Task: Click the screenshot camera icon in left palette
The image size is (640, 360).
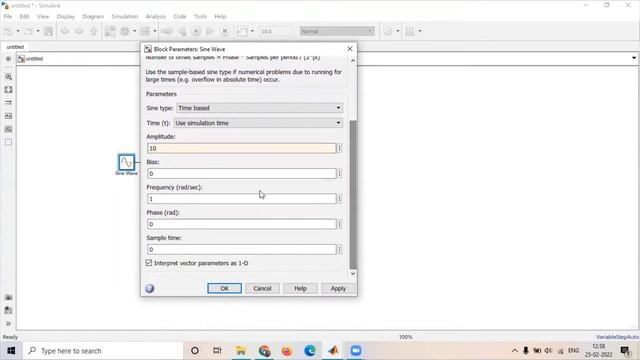Action: point(9,297)
